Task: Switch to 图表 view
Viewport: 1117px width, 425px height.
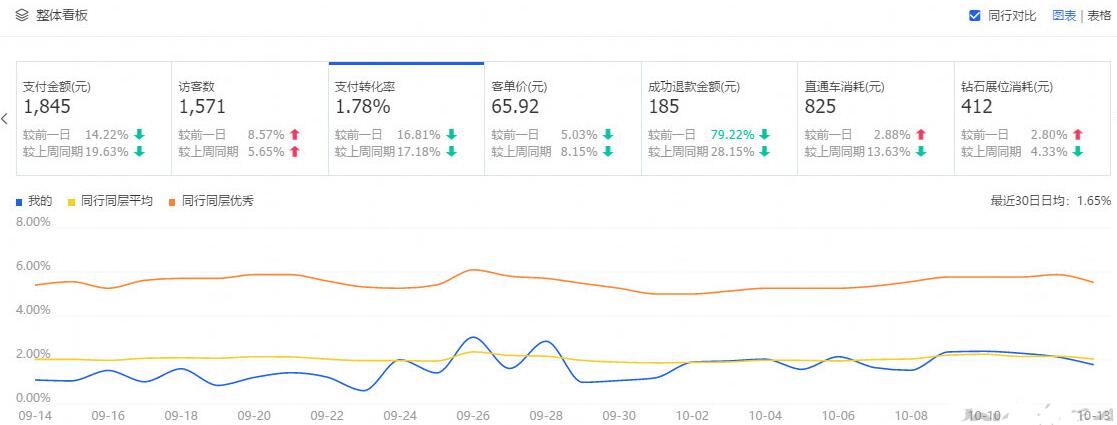Action: (x=1064, y=15)
